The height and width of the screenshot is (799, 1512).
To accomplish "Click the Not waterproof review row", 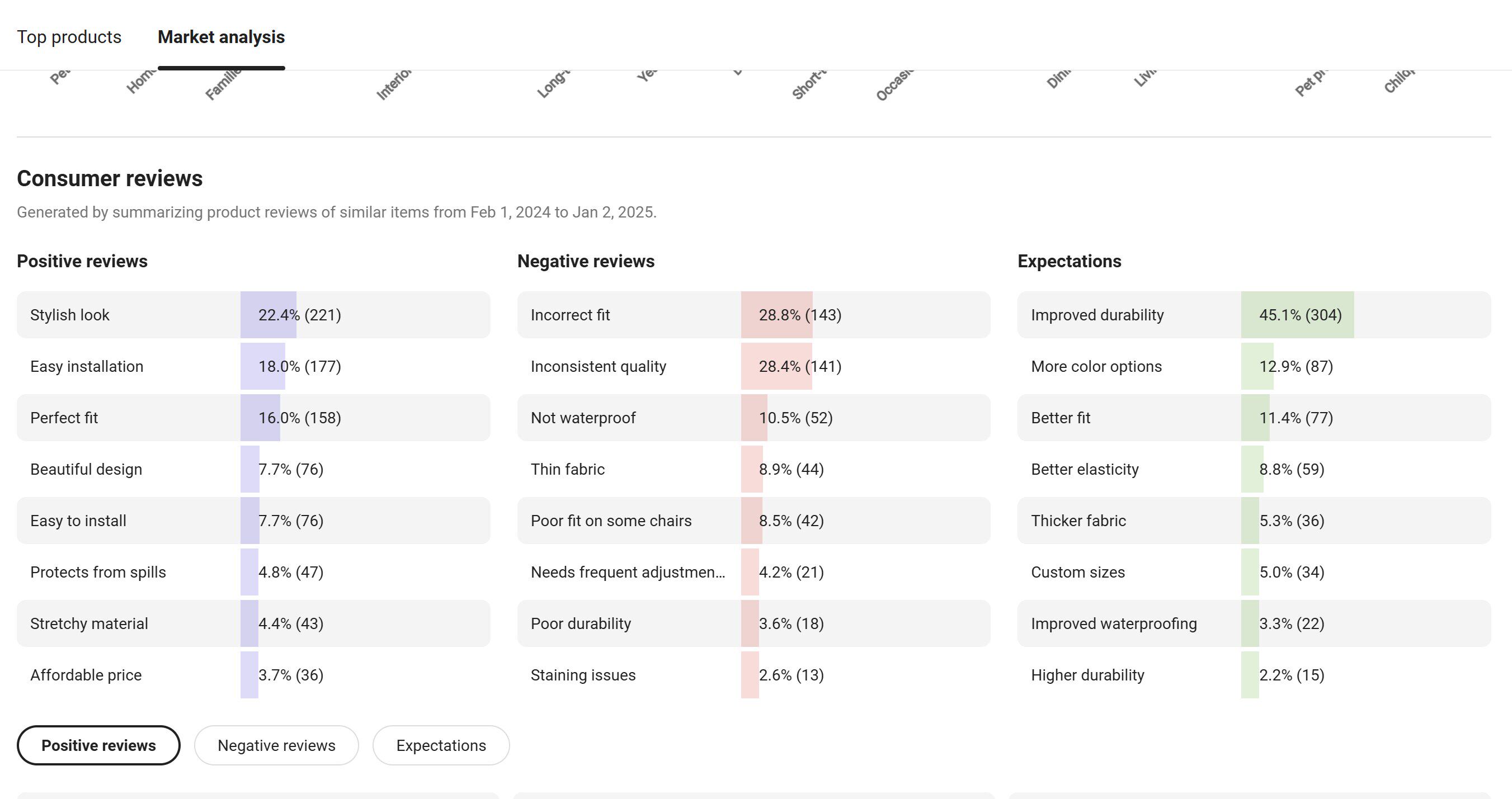I will pyautogui.click(x=753, y=418).
